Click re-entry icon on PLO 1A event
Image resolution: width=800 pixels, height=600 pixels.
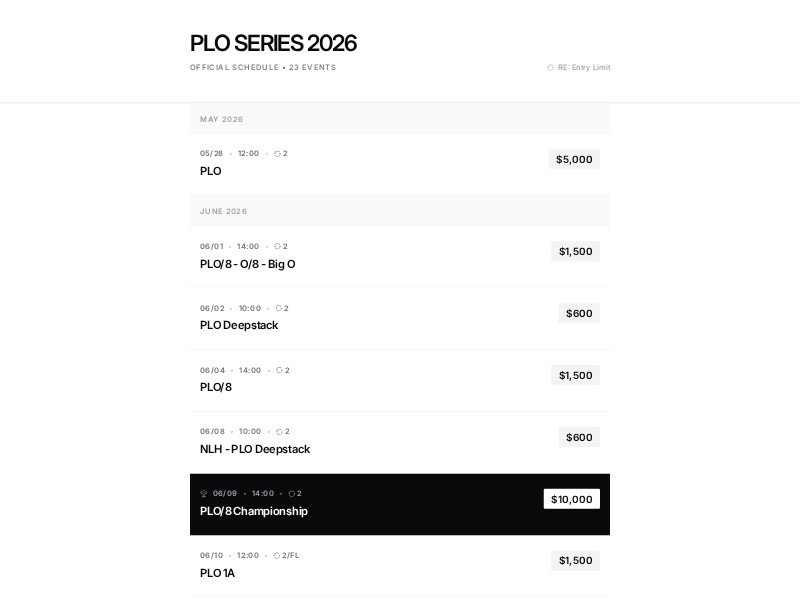tap(277, 556)
